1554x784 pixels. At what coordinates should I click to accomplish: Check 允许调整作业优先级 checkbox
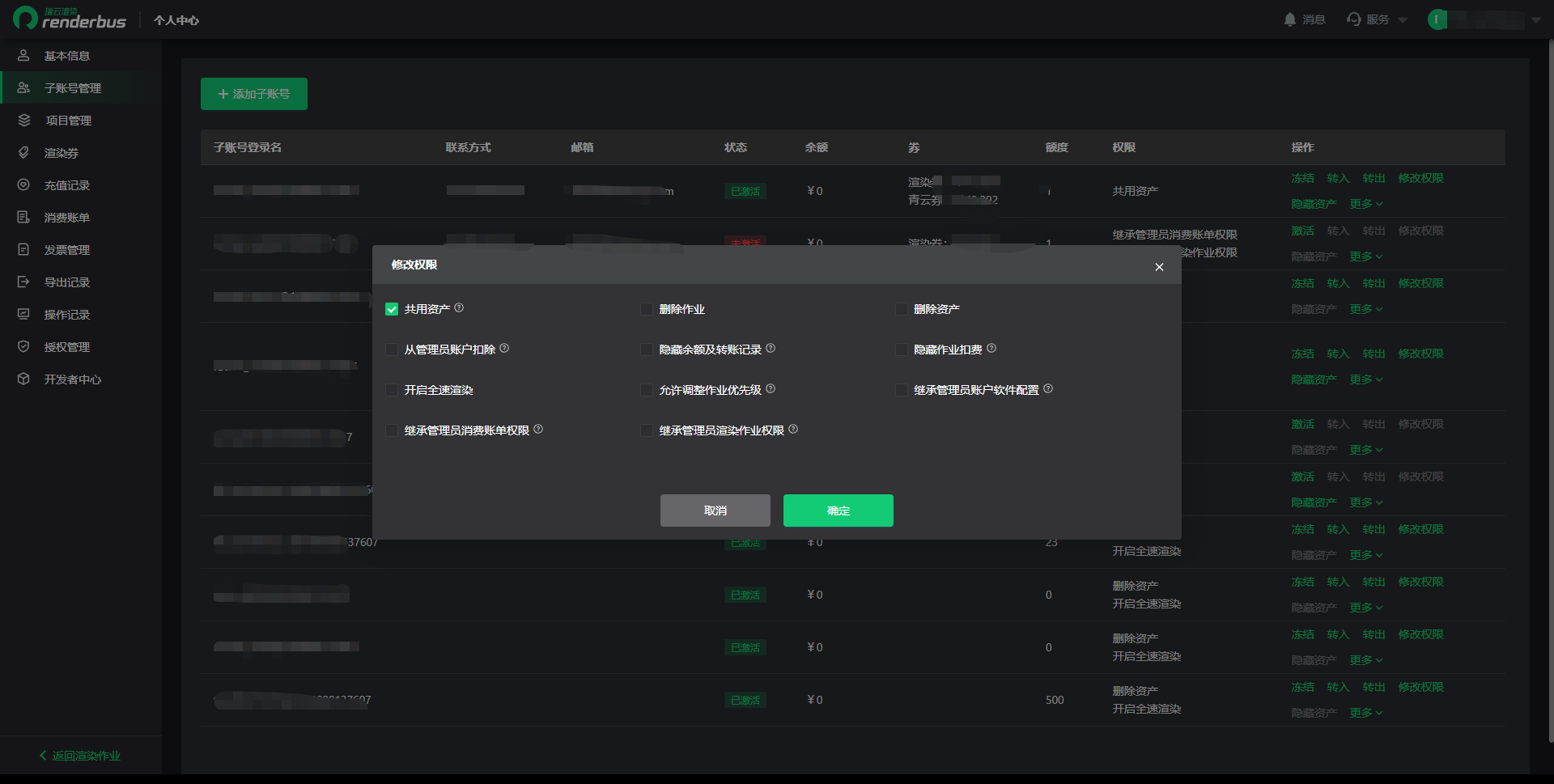click(646, 390)
